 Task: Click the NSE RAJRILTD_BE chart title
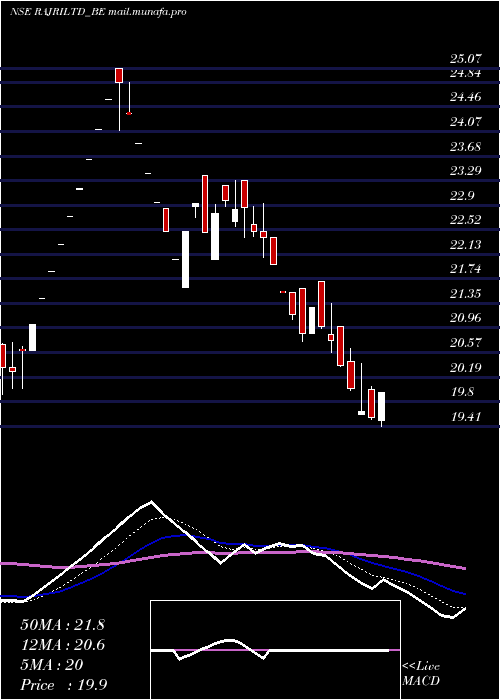58,12
